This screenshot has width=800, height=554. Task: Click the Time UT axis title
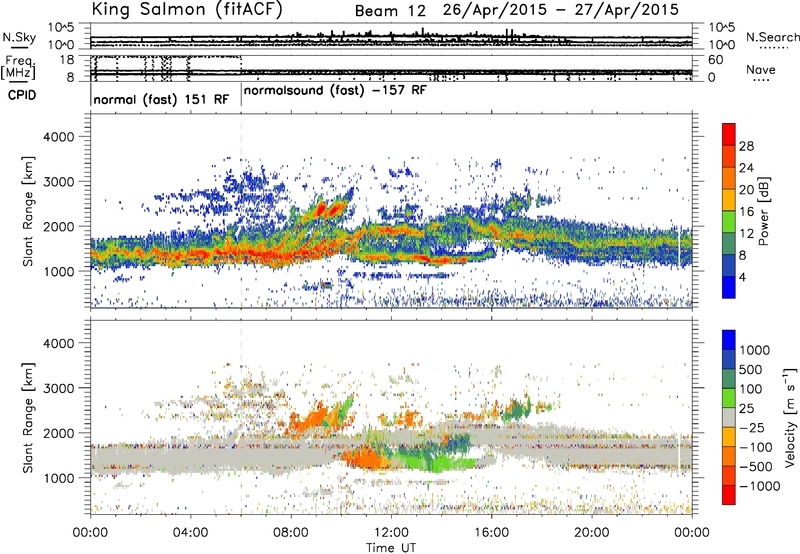[x=391, y=548]
